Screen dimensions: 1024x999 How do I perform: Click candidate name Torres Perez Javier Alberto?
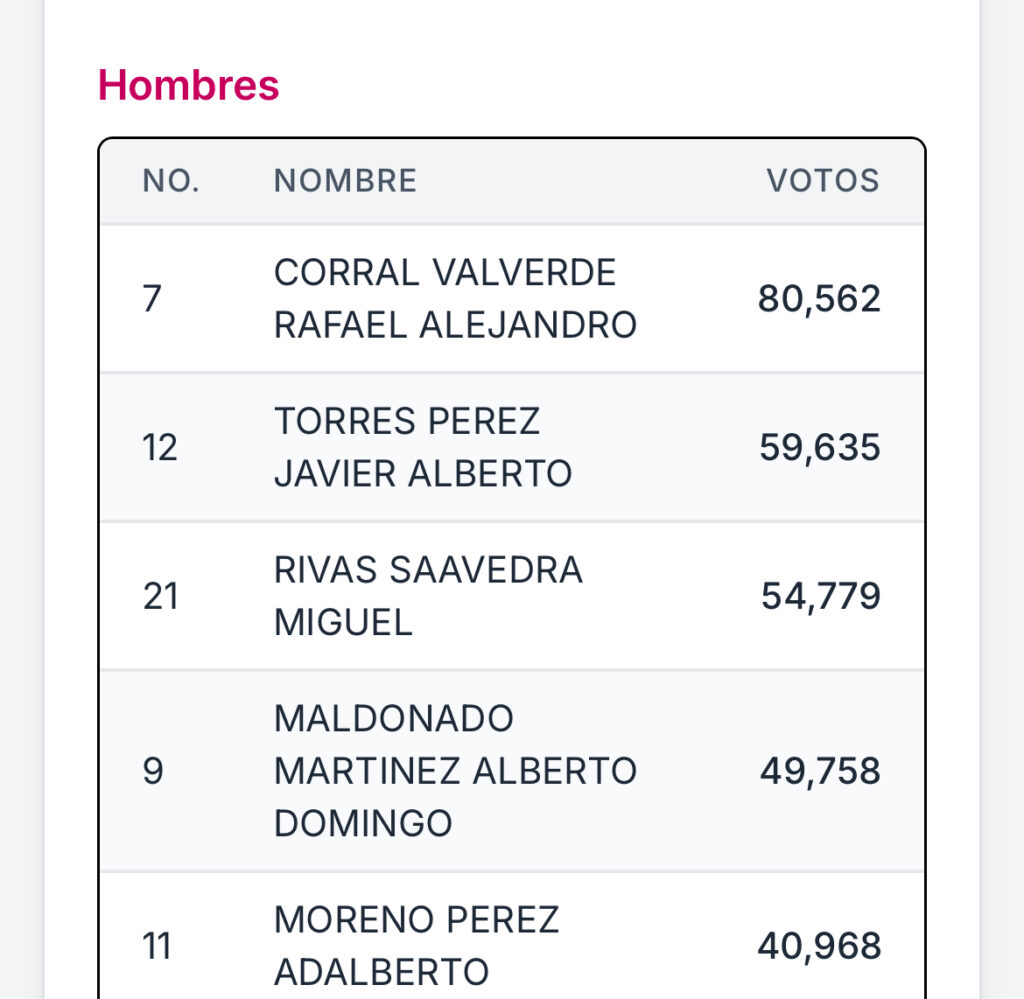(423, 447)
